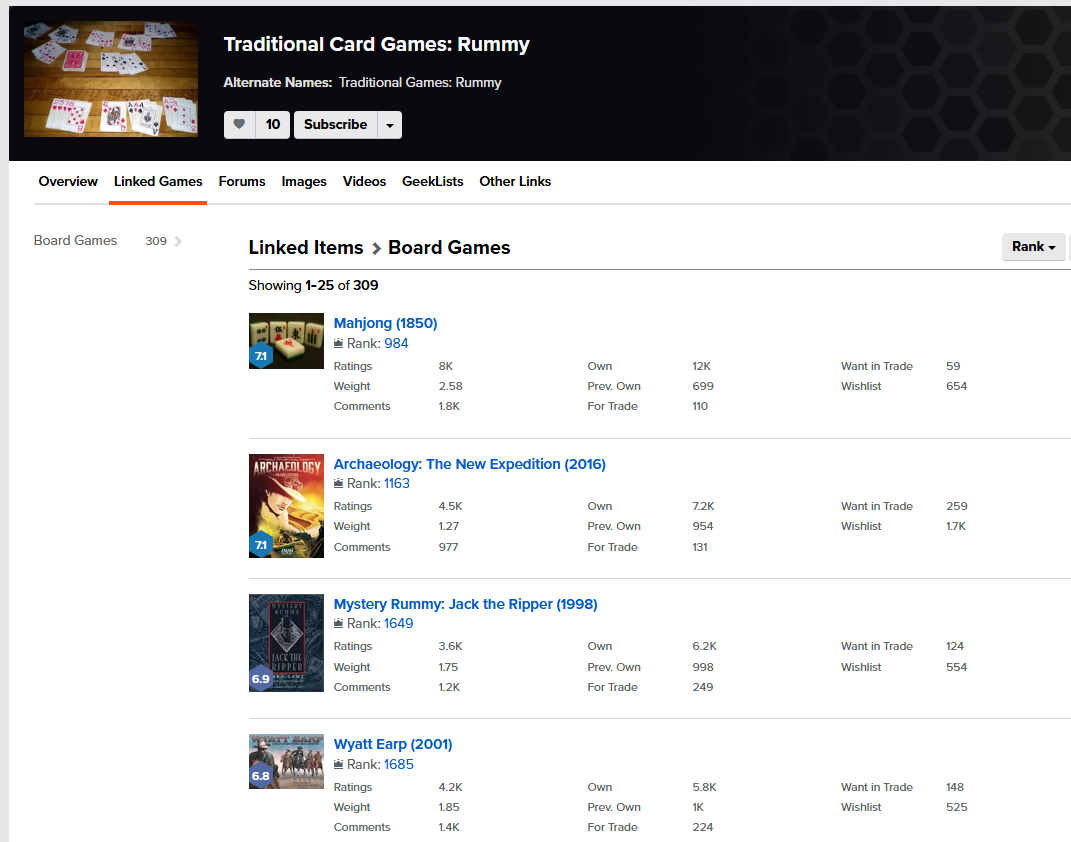Click the Showing 1-25 of 309 text
The image size is (1071, 842).
click(x=314, y=285)
